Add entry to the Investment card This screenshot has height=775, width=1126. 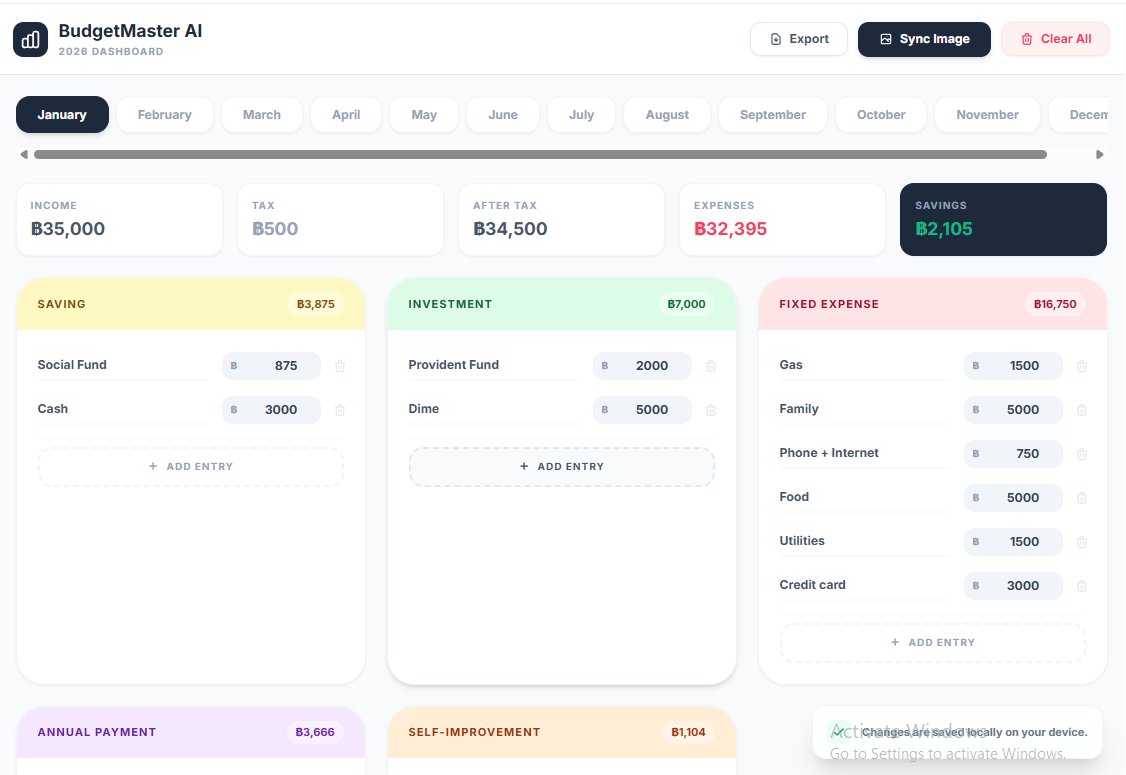562,467
